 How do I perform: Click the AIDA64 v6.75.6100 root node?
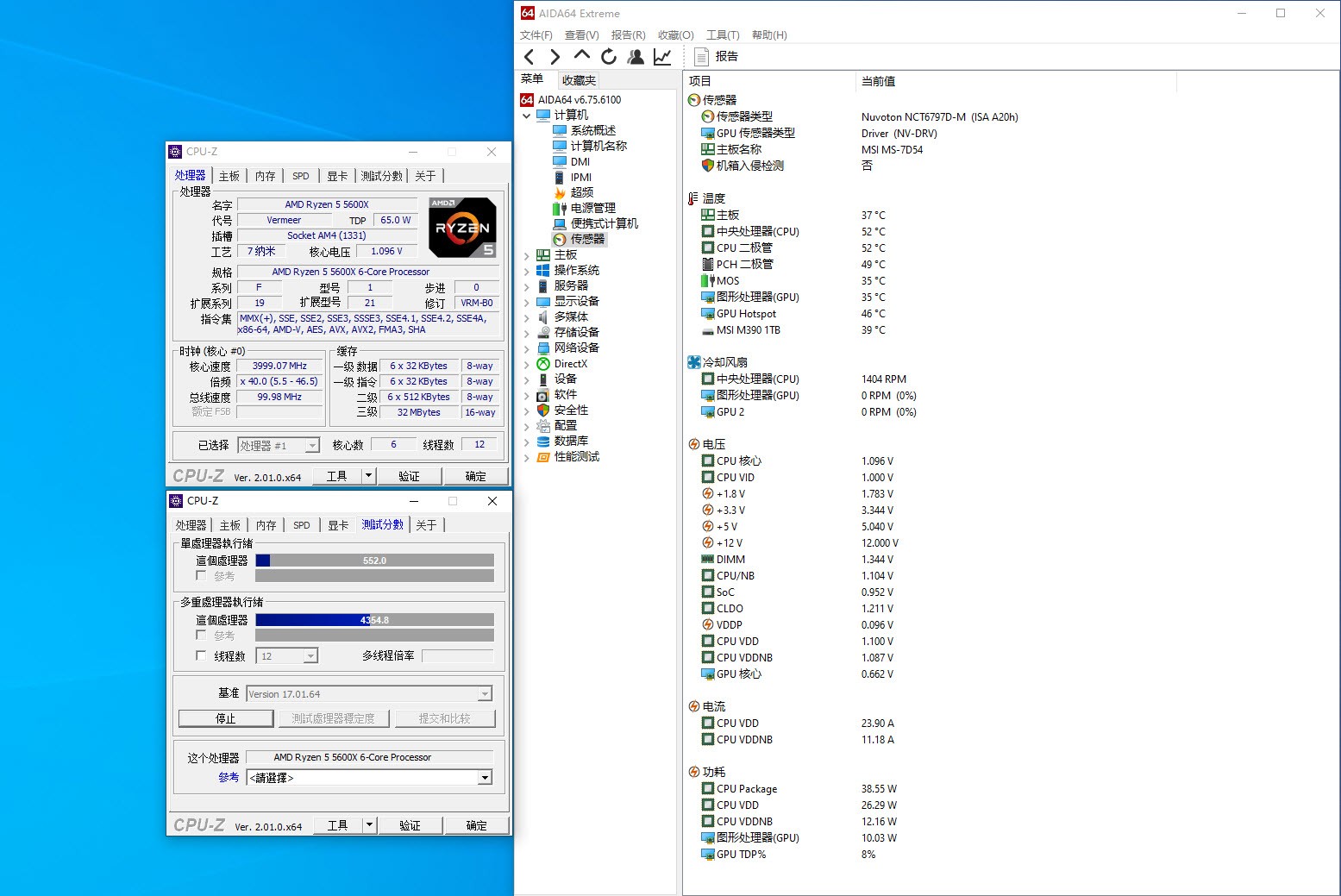pos(580,99)
